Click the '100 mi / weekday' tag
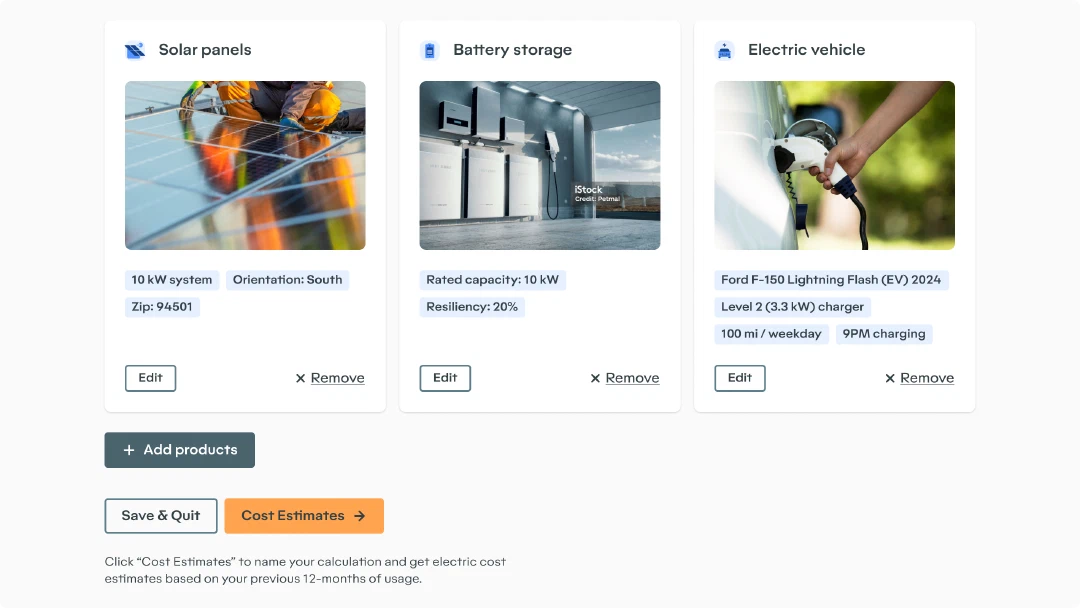Viewport: 1080px width, 608px height. click(771, 334)
